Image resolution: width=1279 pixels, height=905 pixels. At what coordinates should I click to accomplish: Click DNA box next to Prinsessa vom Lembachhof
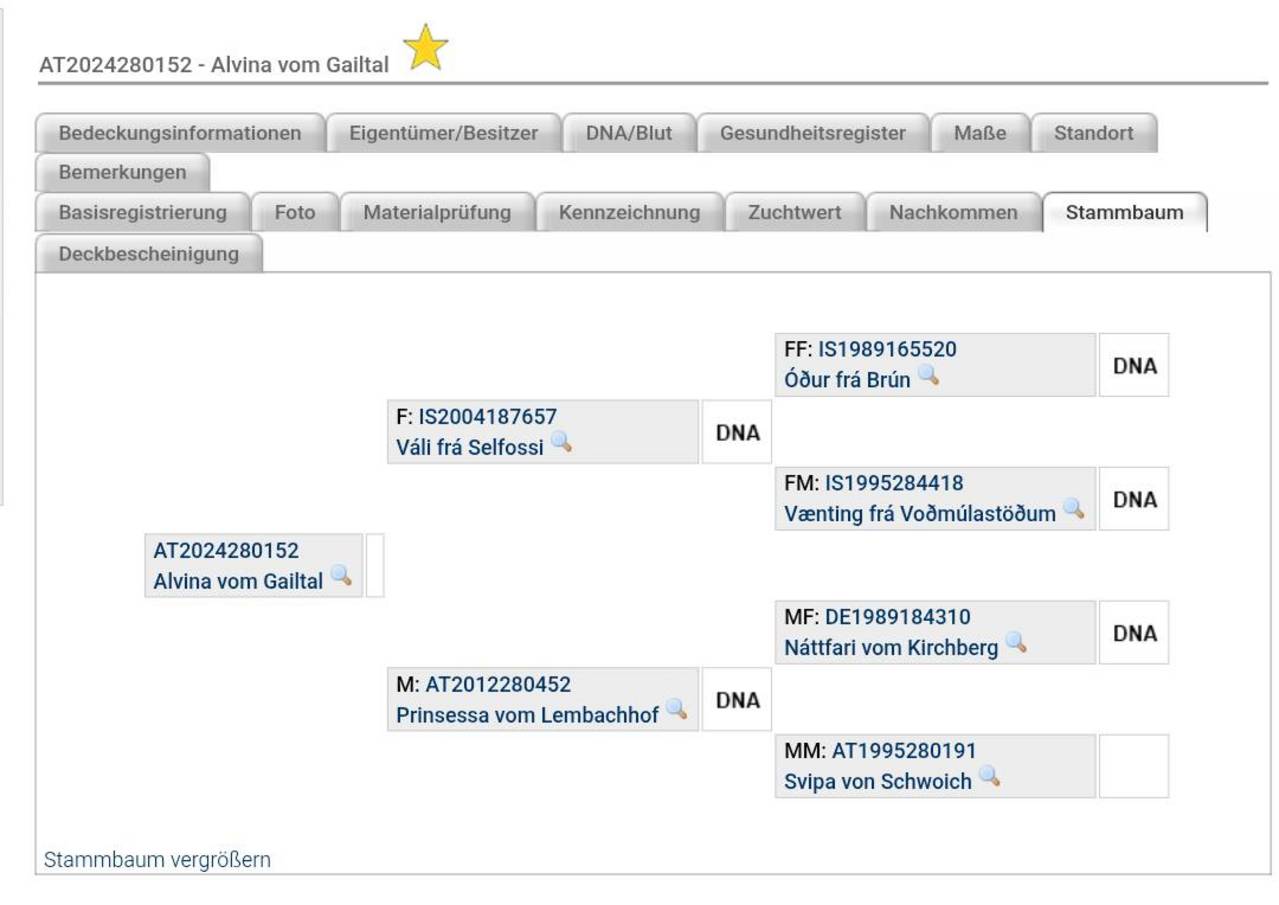737,700
